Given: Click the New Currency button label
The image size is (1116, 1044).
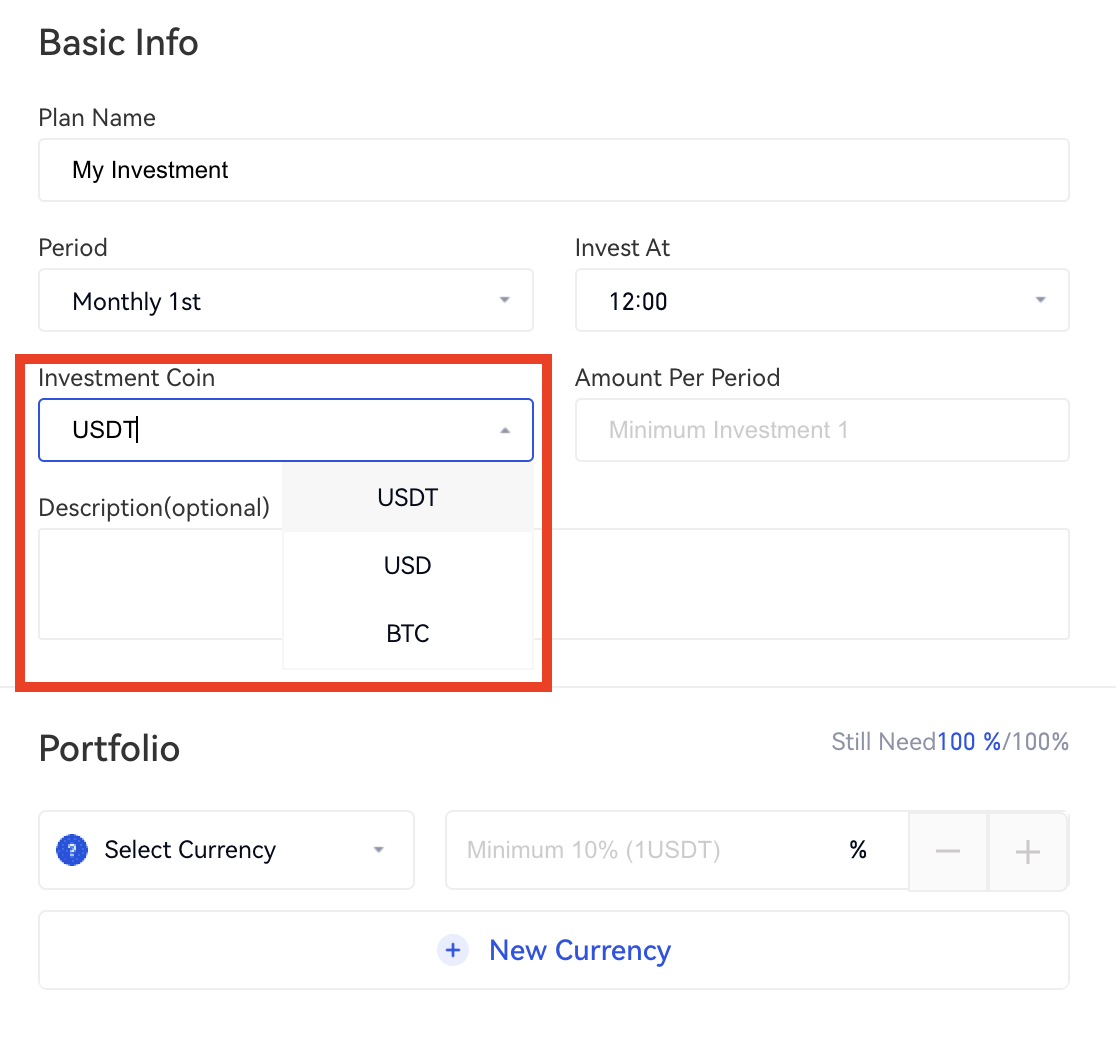Looking at the screenshot, I should [x=579, y=950].
